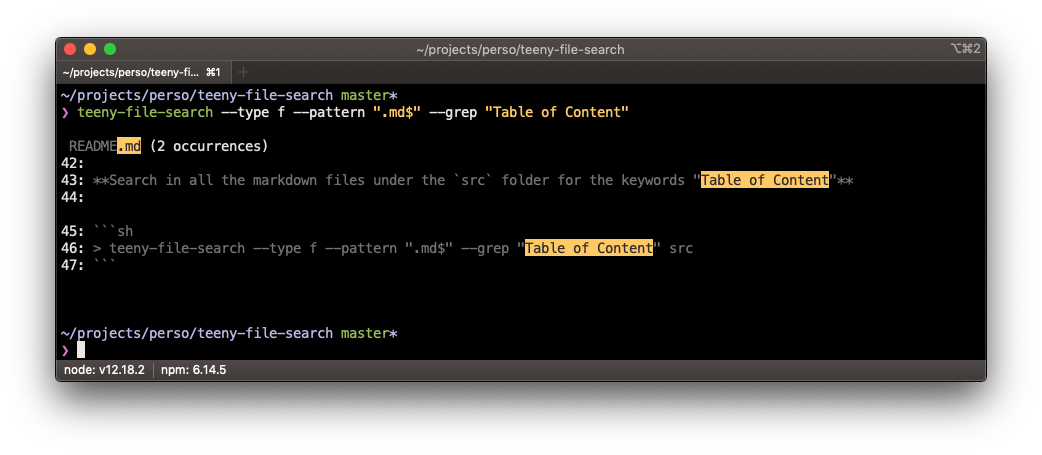Close the terminal window with red button

pyautogui.click(x=70, y=49)
